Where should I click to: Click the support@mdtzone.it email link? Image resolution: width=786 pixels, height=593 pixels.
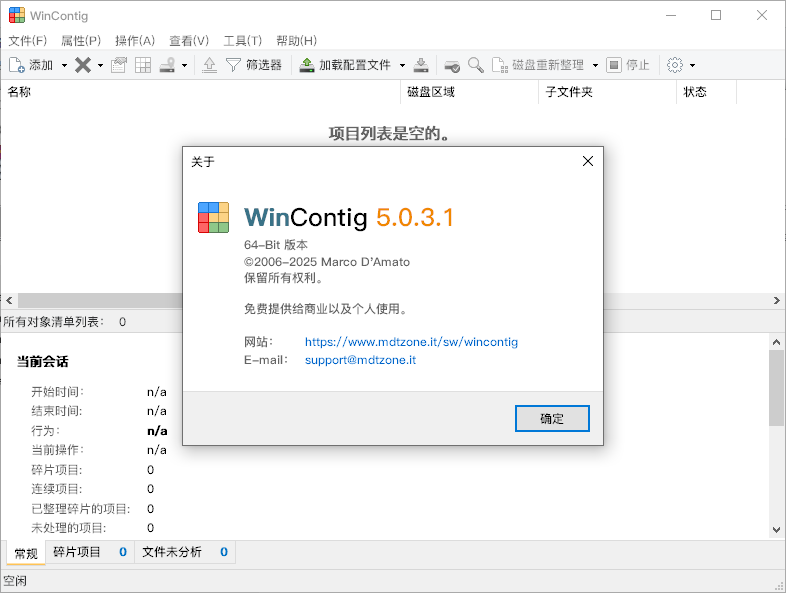[360, 360]
